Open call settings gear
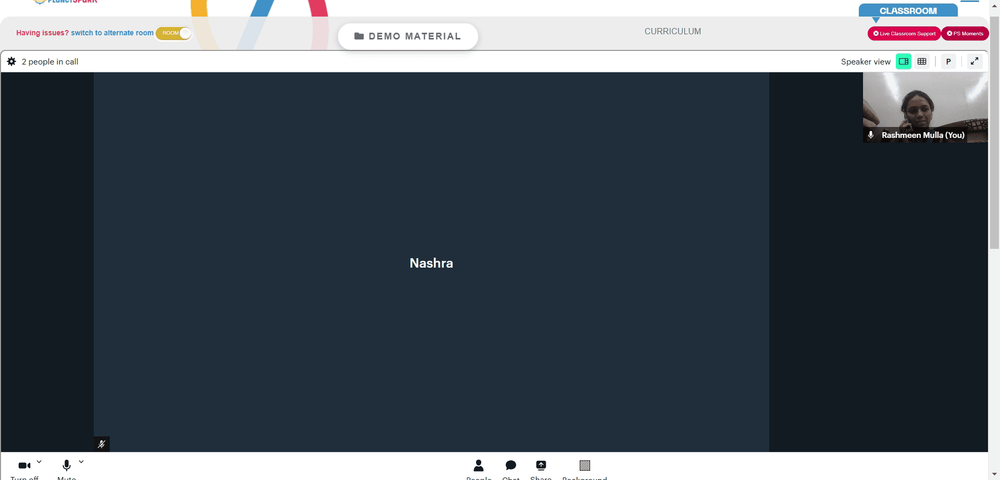 pyautogui.click(x=11, y=62)
